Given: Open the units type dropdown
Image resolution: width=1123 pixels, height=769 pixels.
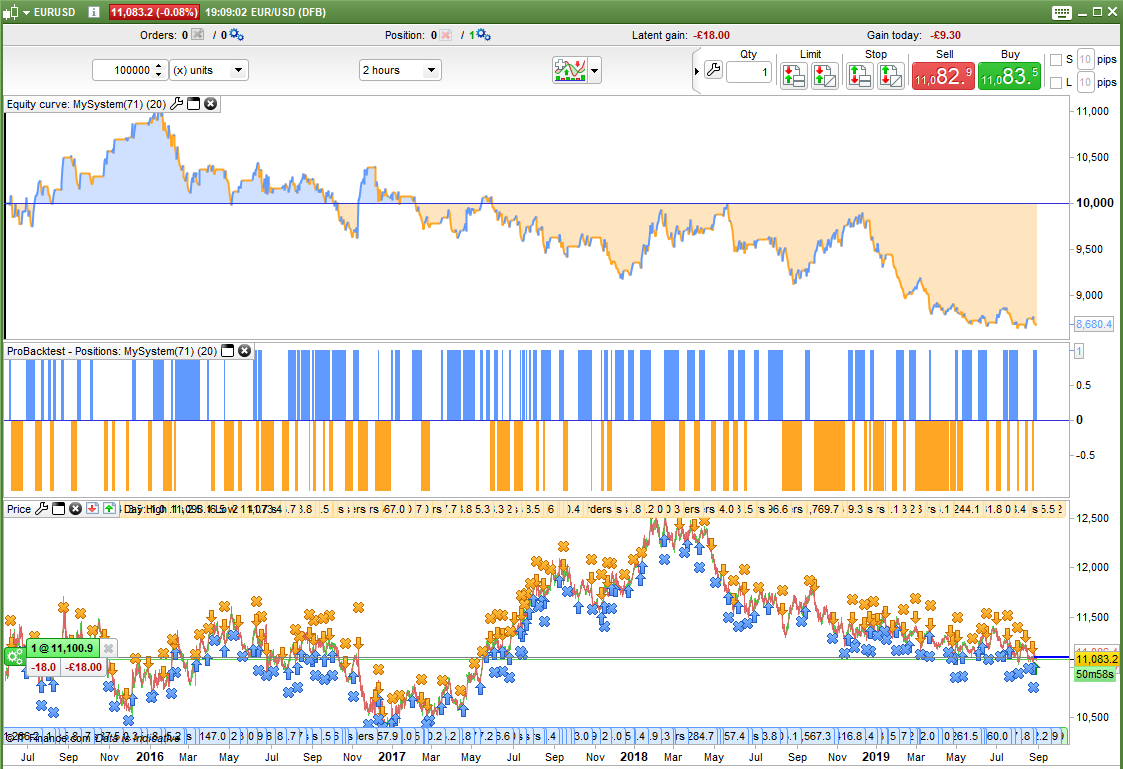Looking at the screenshot, I should click(208, 70).
